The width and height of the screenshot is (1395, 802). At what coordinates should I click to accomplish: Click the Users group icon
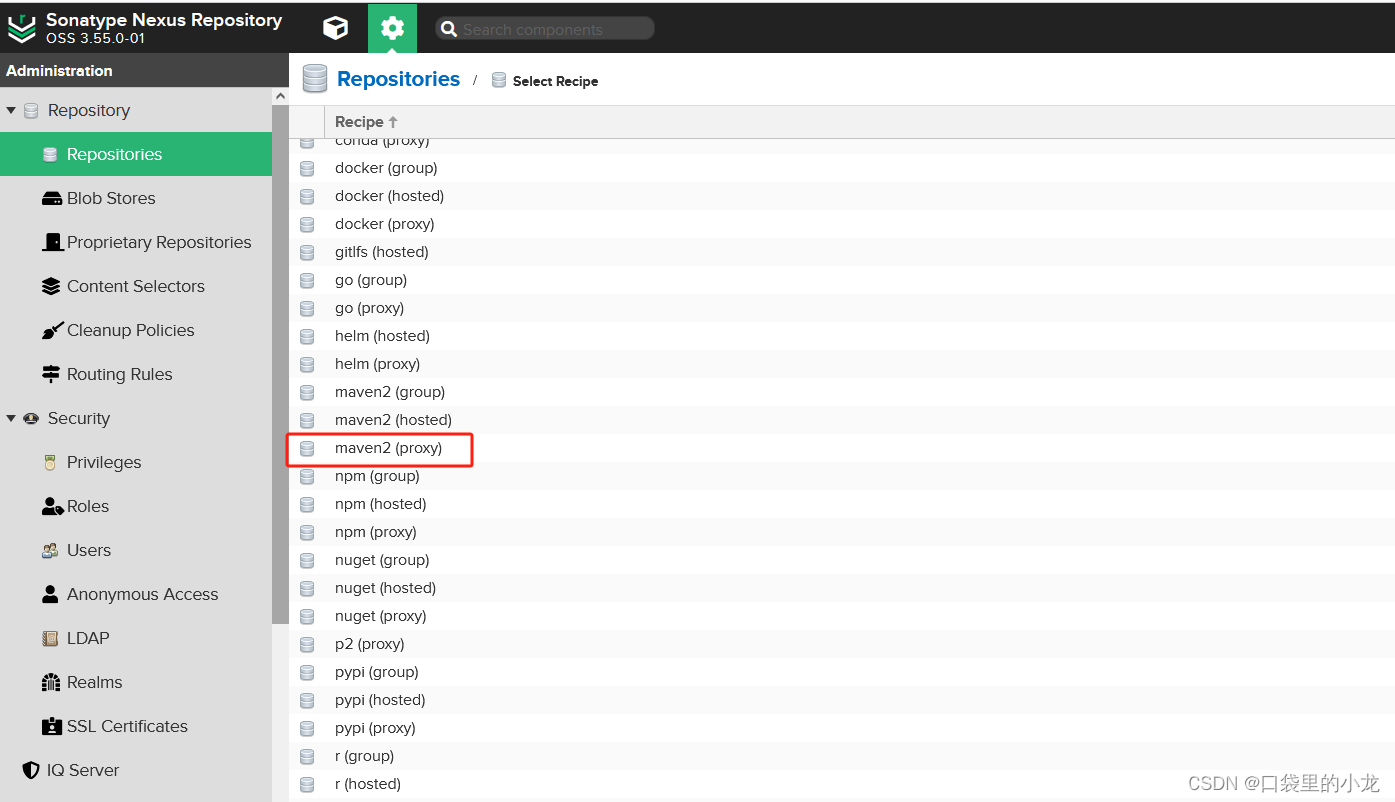pos(50,550)
